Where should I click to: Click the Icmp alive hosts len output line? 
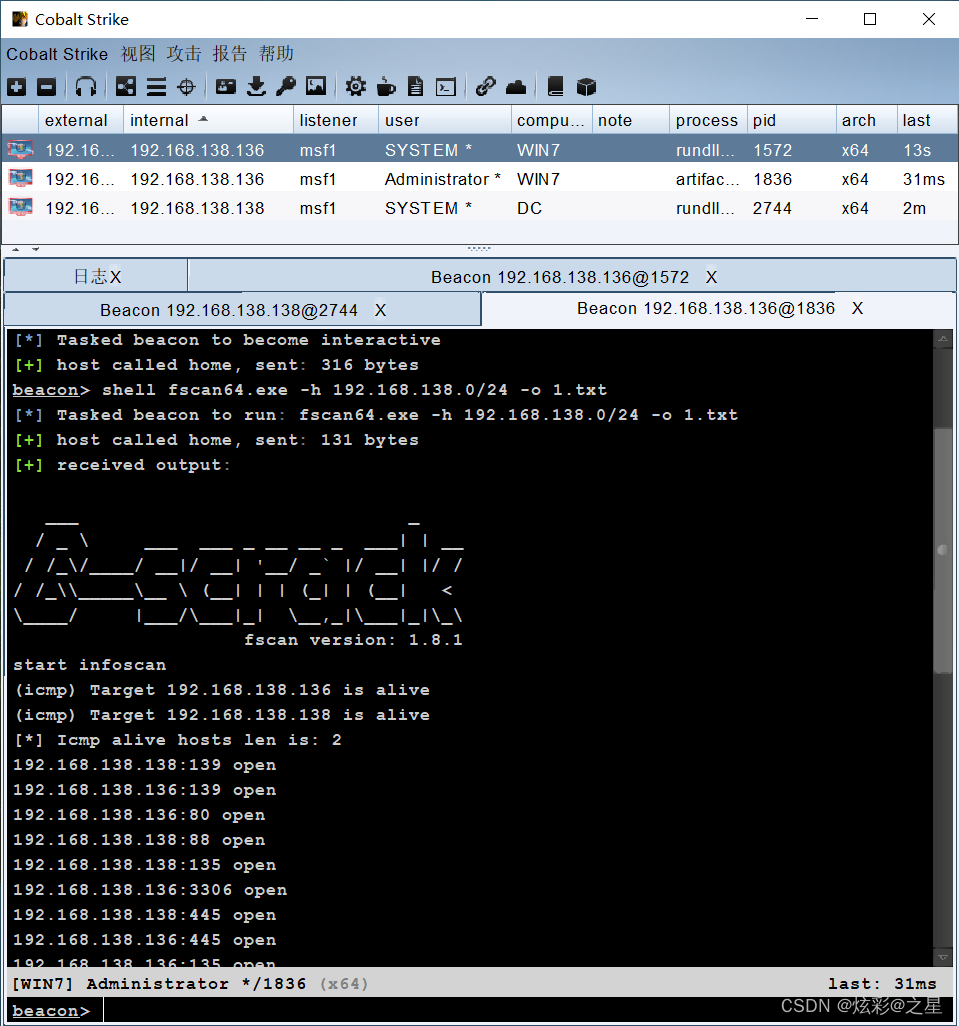(x=178, y=739)
